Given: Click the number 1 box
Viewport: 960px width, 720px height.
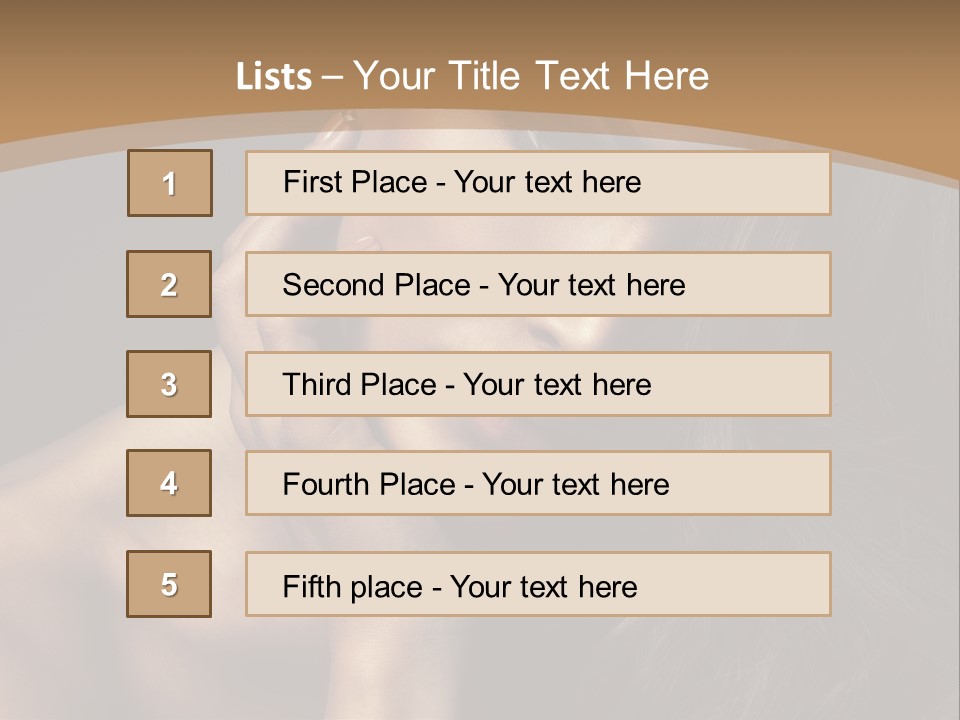Looking at the screenshot, I should pyautogui.click(x=170, y=183).
